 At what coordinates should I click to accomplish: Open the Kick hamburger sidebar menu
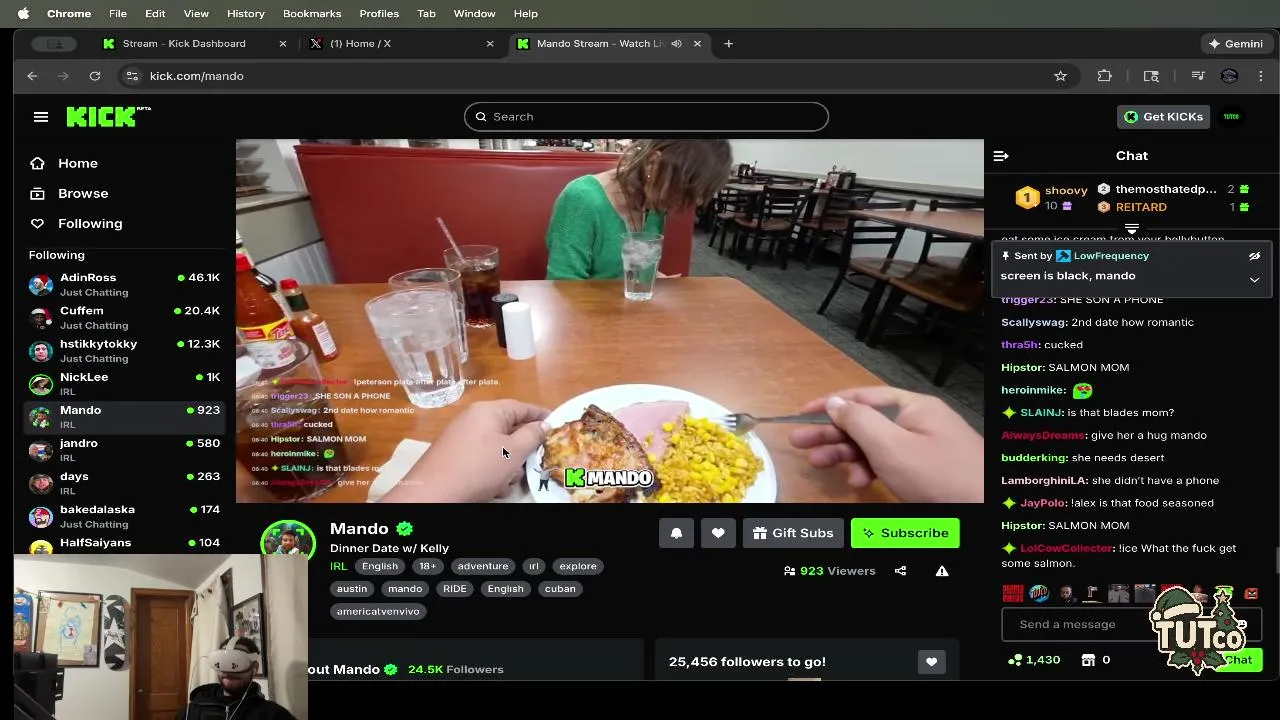tap(41, 117)
